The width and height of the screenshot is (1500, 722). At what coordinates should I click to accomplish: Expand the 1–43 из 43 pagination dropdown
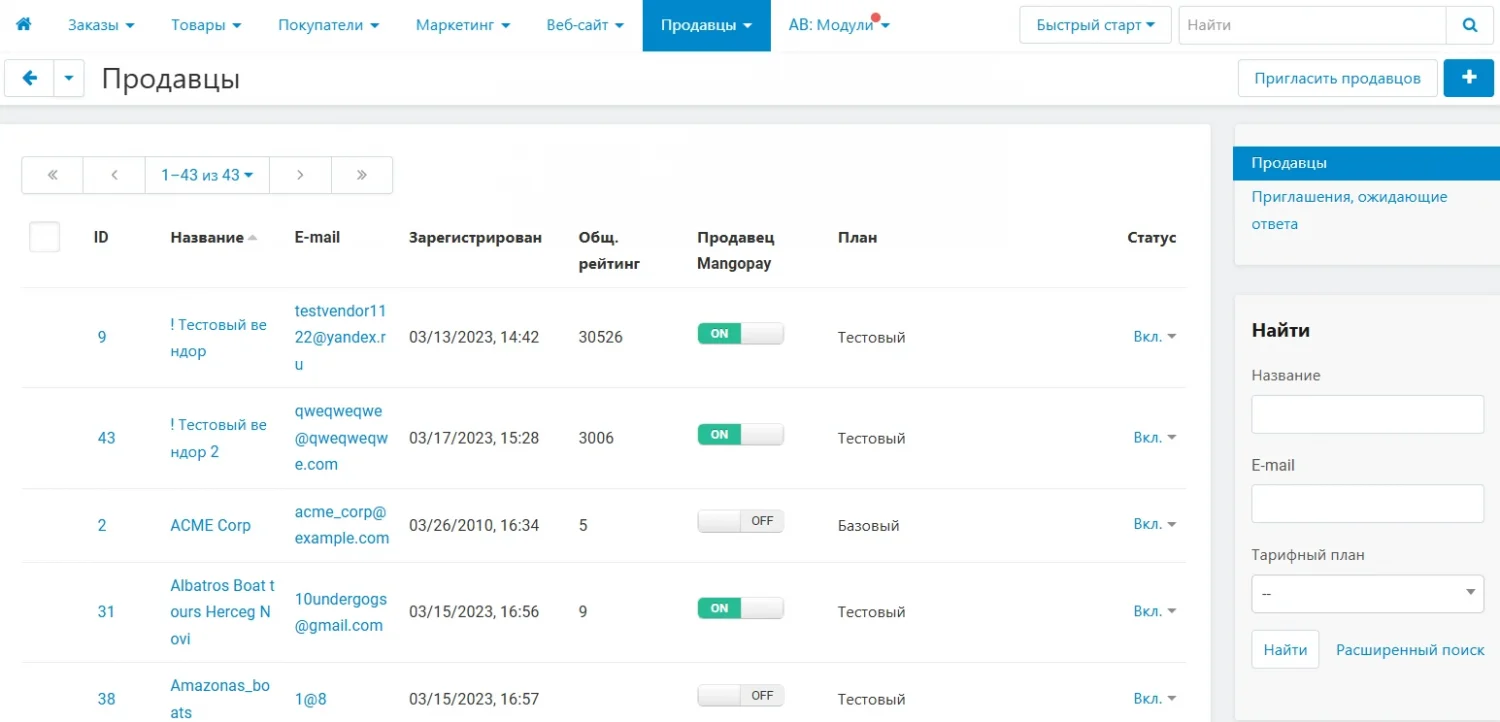pyautogui.click(x=207, y=175)
